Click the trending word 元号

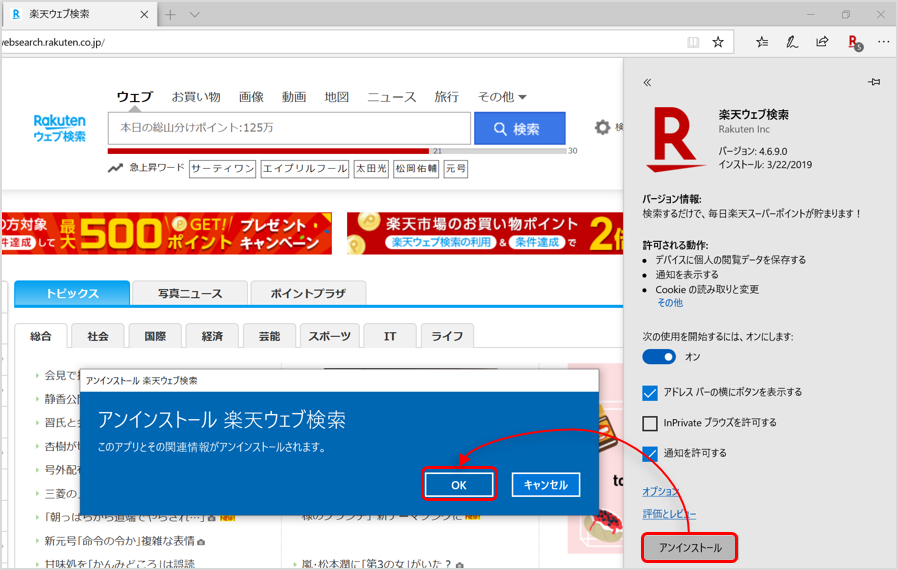point(456,168)
